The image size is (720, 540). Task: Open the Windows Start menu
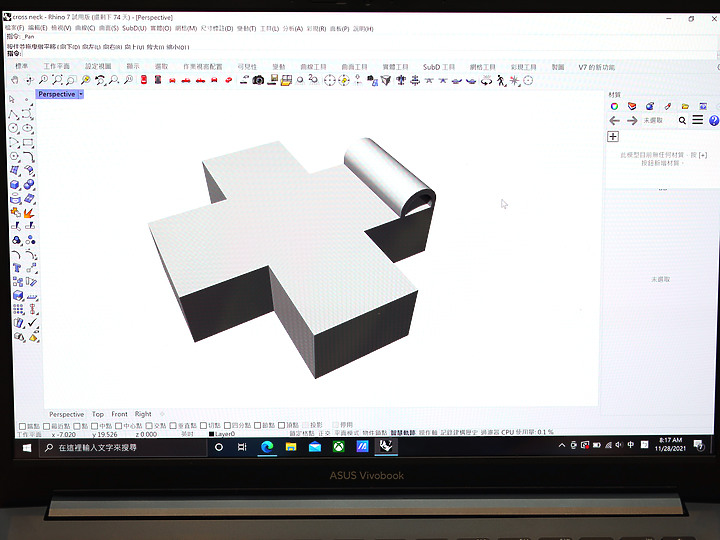point(27,447)
